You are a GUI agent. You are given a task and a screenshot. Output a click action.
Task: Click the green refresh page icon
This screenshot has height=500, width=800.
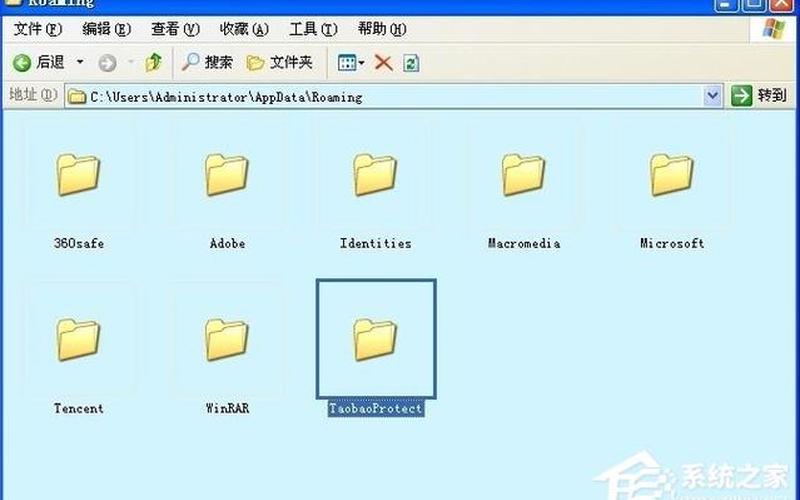(411, 63)
